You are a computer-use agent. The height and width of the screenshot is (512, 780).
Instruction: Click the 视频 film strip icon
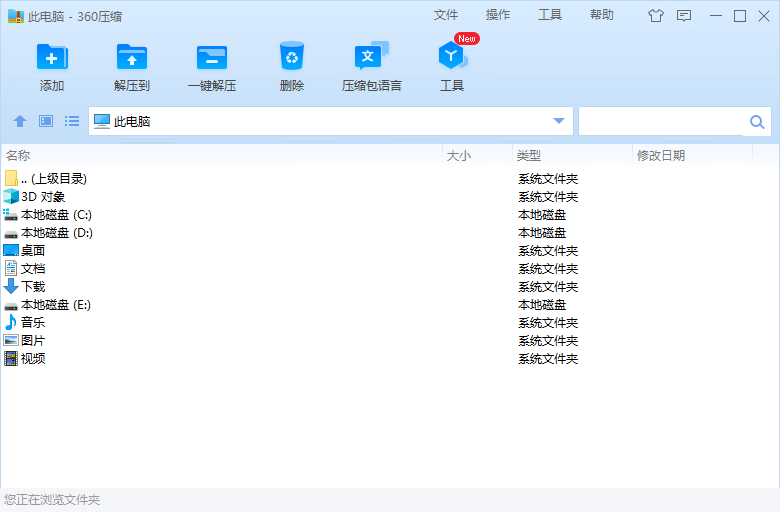pyautogui.click(x=11, y=358)
